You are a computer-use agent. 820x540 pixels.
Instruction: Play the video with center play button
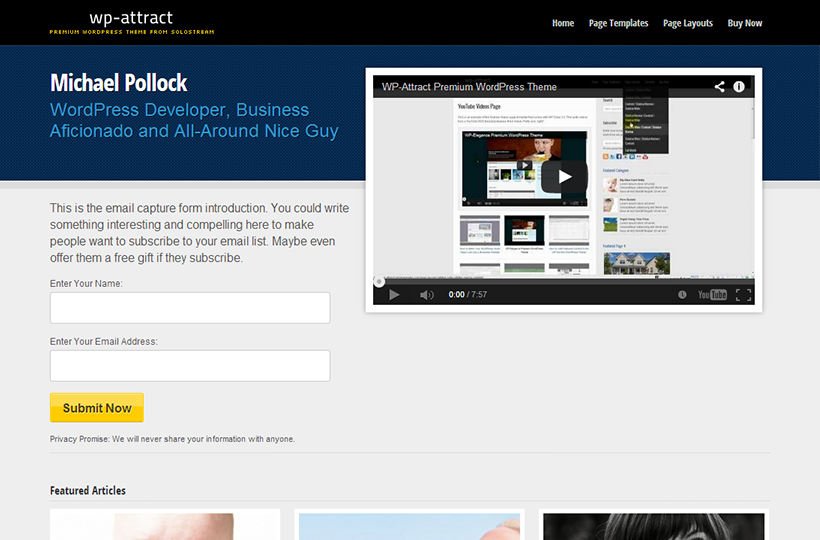(564, 177)
